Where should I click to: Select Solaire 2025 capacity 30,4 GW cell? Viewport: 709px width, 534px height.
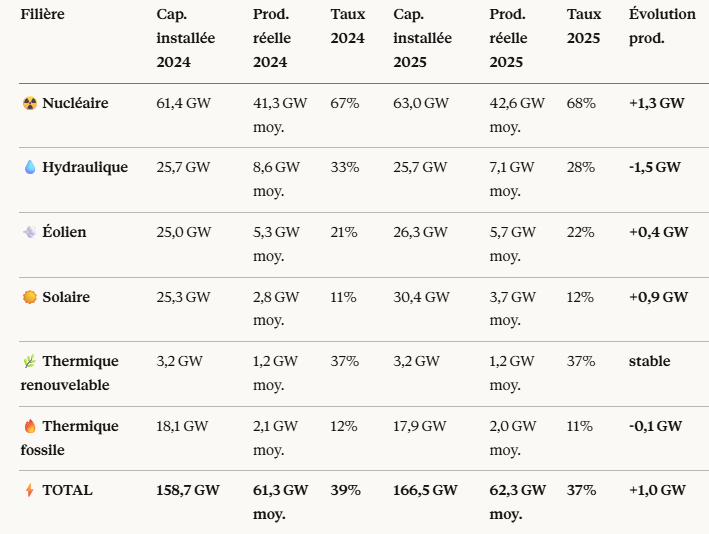(421, 297)
